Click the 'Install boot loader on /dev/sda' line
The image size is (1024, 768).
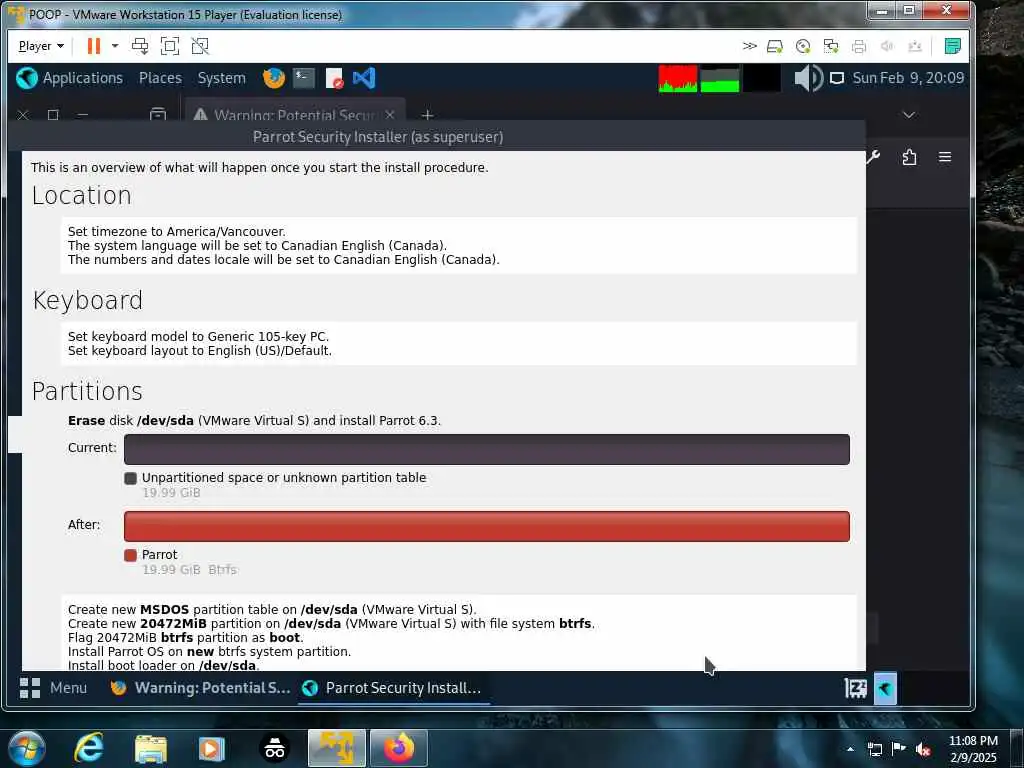tap(163, 665)
